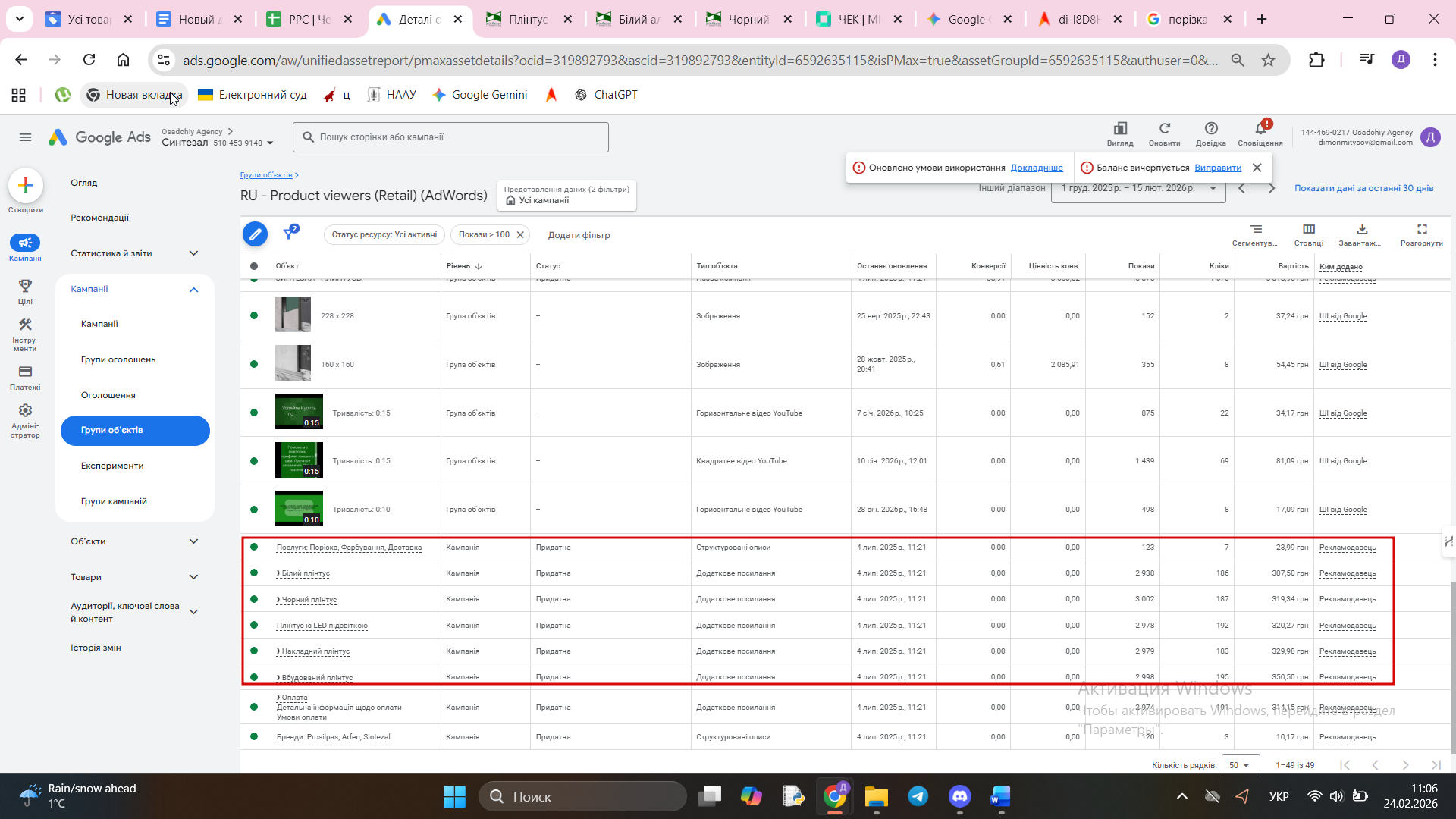Open Експерименти menu item
Image resolution: width=1456 pixels, height=819 pixels.
point(112,466)
